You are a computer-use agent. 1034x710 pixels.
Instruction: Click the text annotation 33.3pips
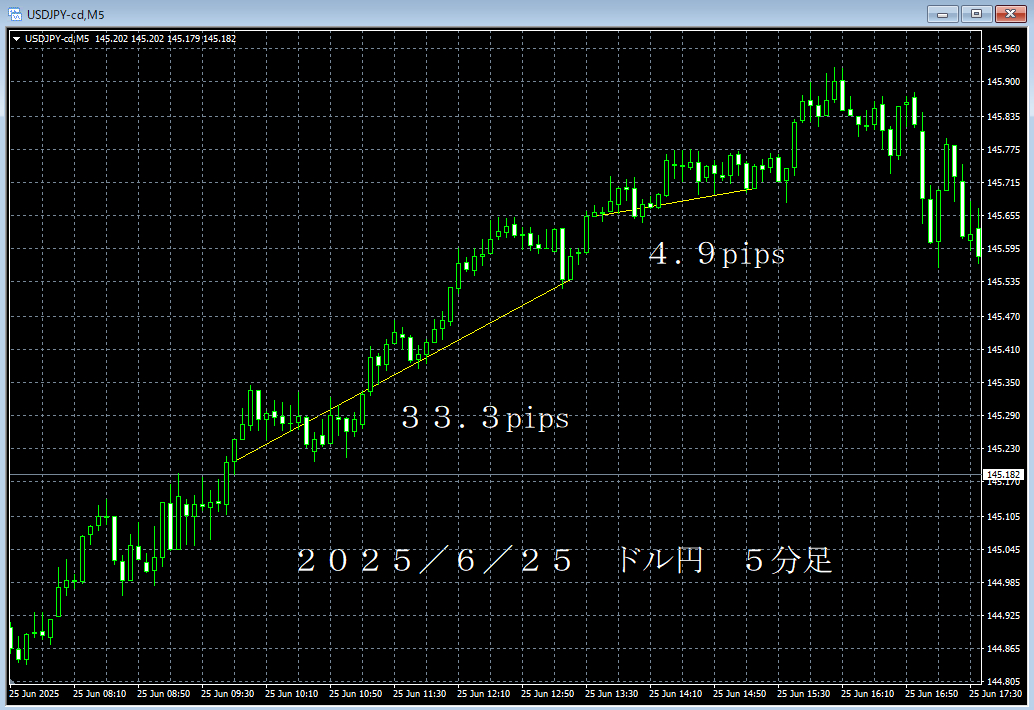[484, 419]
